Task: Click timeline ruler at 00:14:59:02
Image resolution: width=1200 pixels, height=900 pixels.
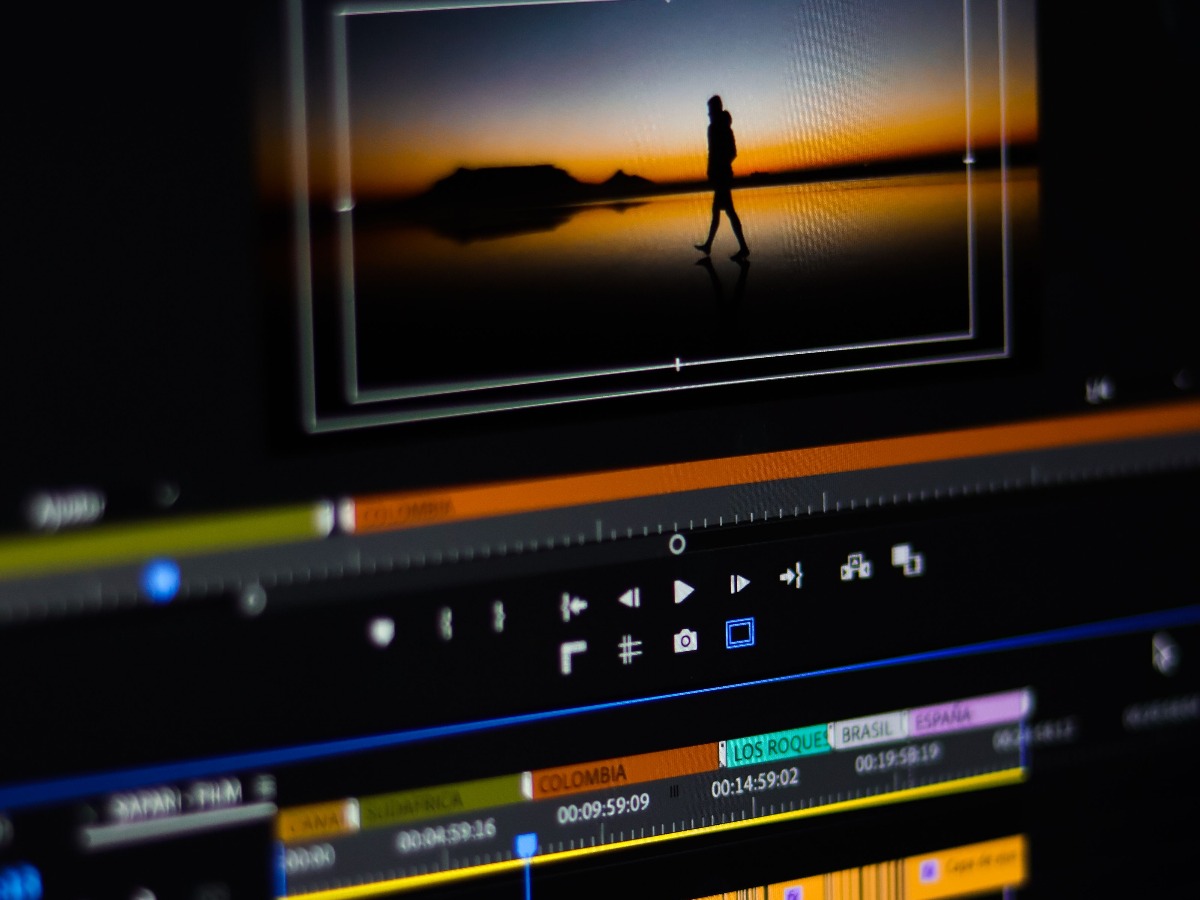Action: point(755,782)
